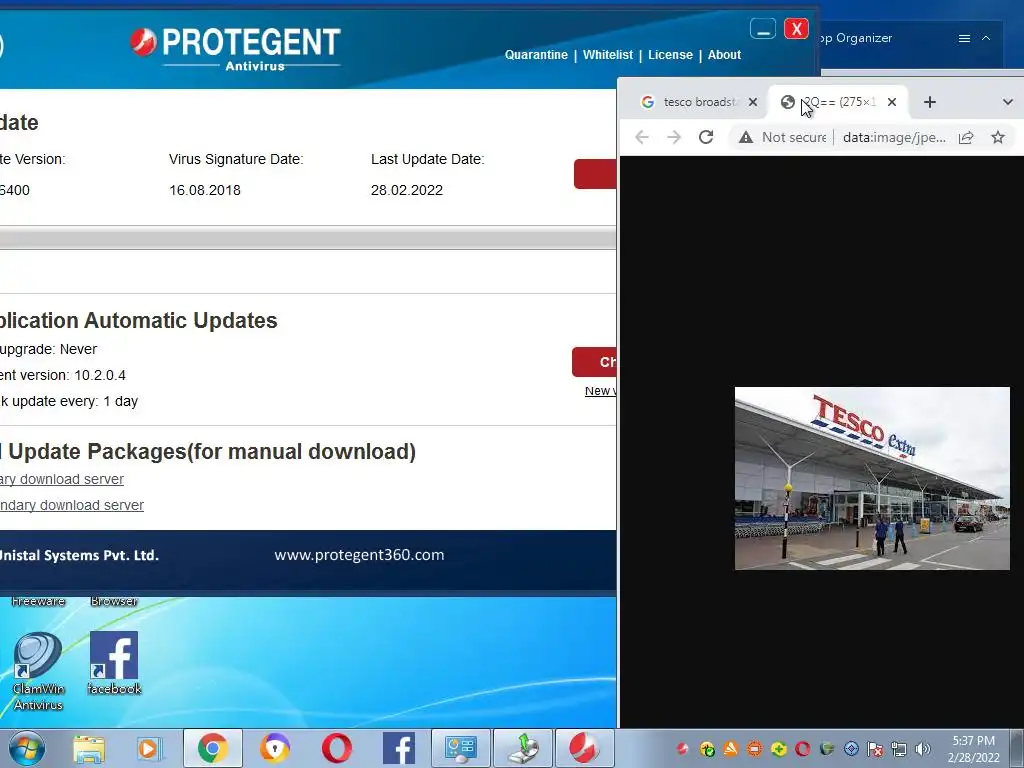Expand Chrome tab search dropdown arrow

tap(1008, 102)
